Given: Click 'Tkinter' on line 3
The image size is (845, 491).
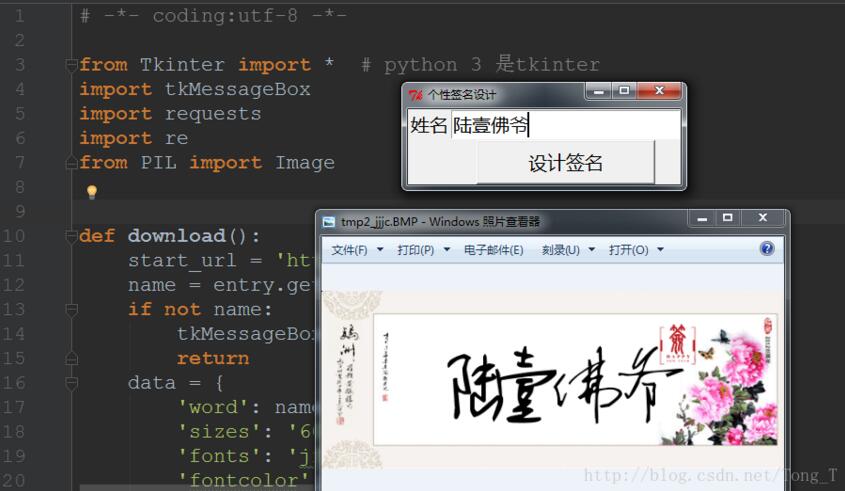Looking at the screenshot, I should (x=182, y=65).
